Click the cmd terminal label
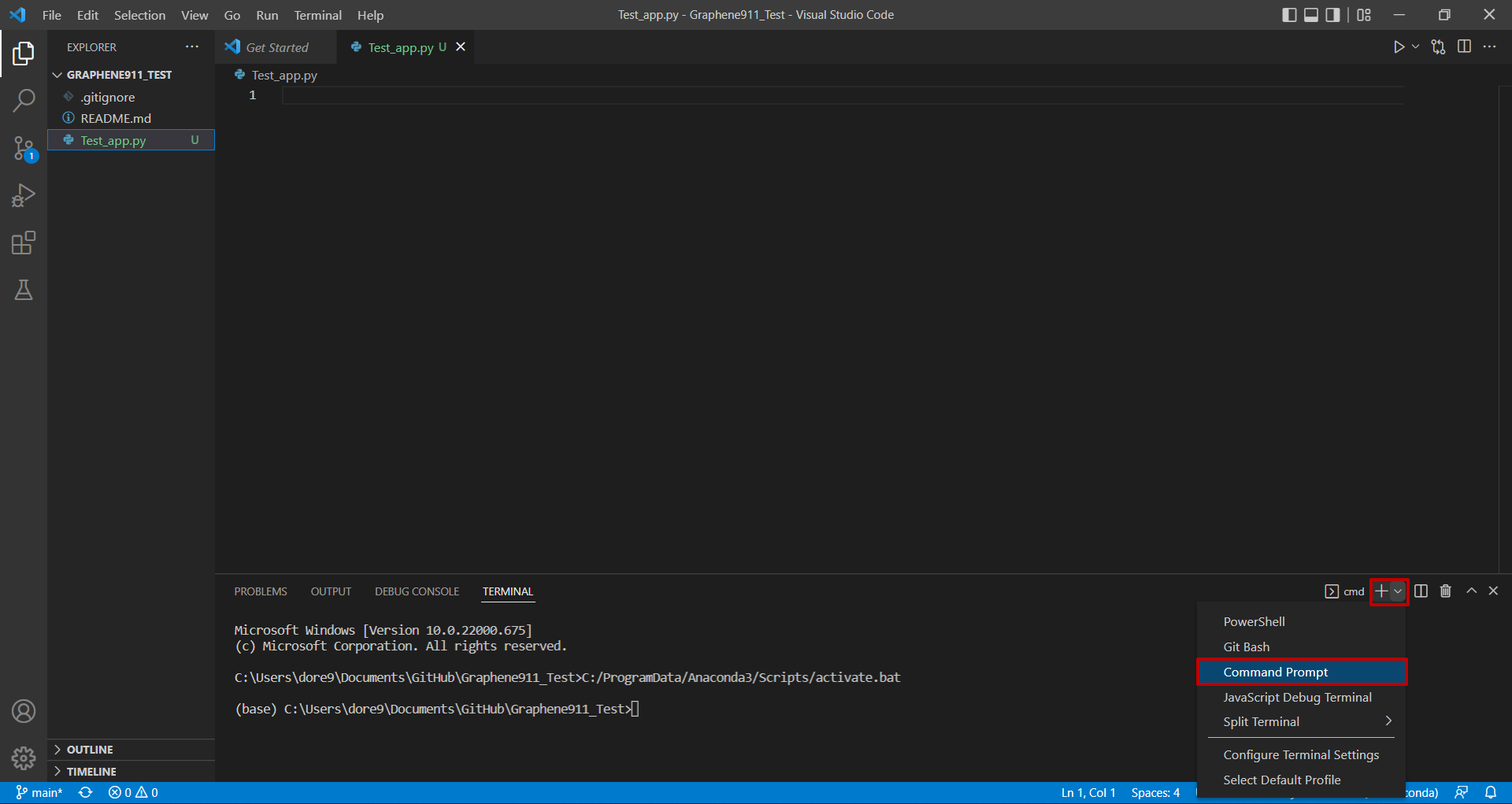Viewport: 1512px width, 804px height. [1345, 591]
